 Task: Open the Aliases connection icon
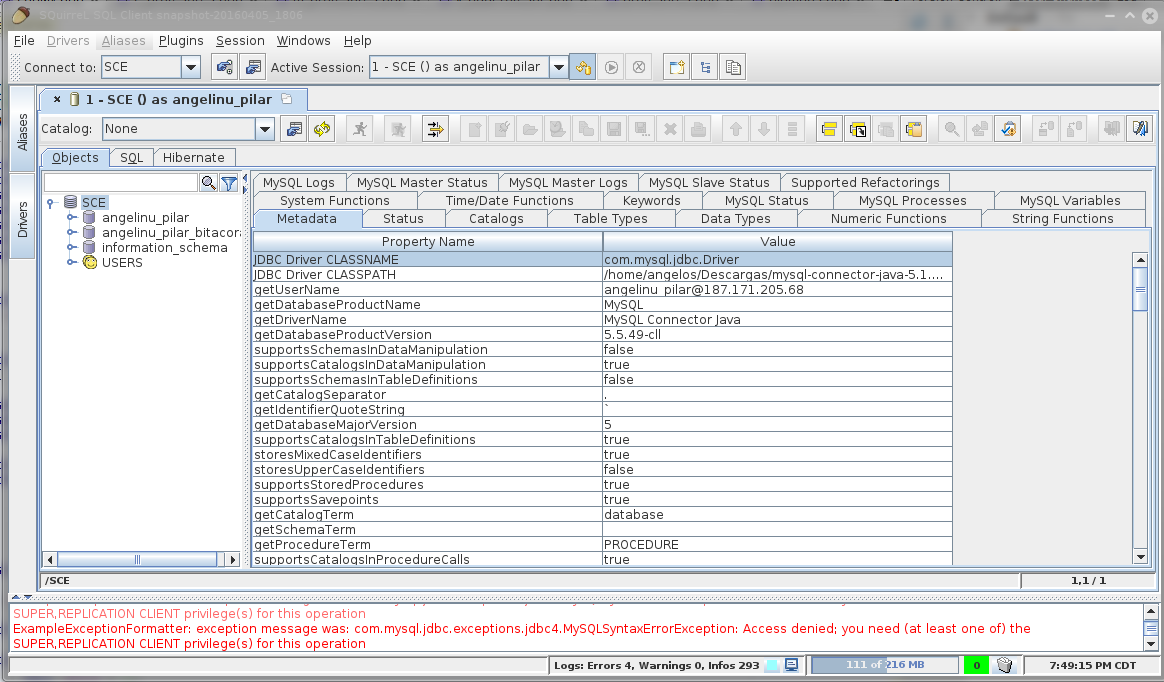[x=224, y=66]
